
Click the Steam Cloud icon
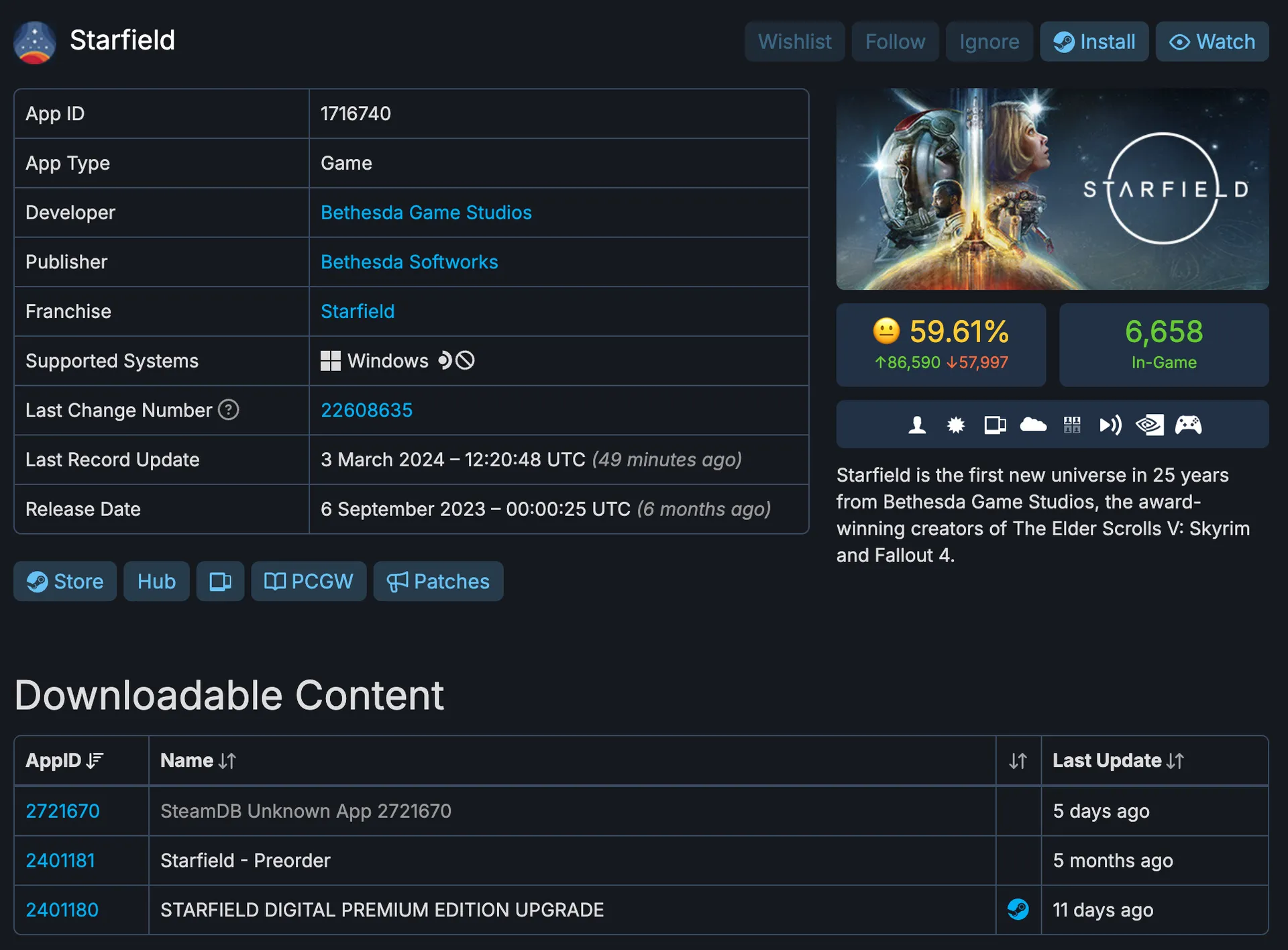[x=1033, y=425]
